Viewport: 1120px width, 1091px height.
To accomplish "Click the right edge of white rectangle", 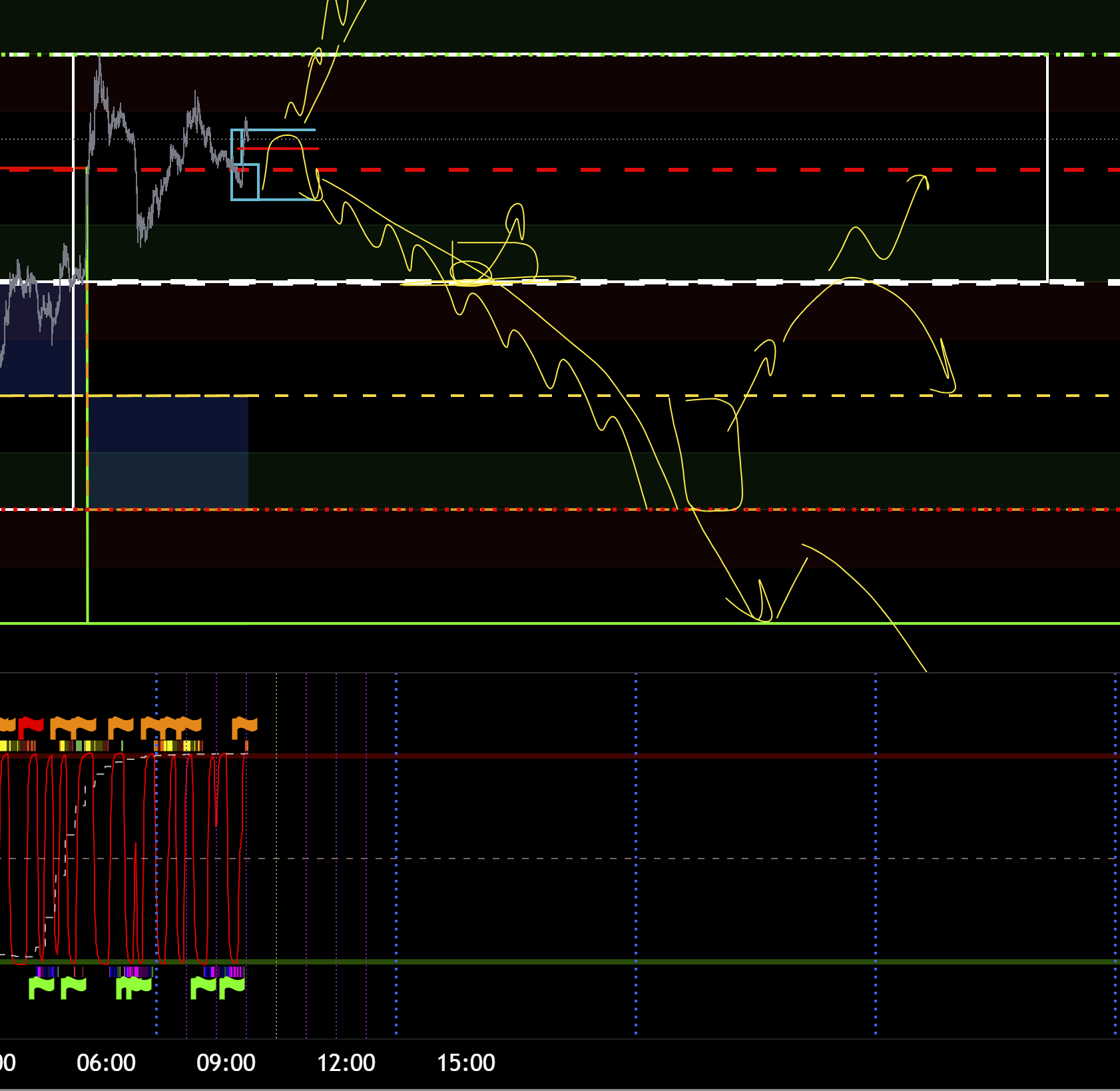I will pyautogui.click(x=1047, y=167).
